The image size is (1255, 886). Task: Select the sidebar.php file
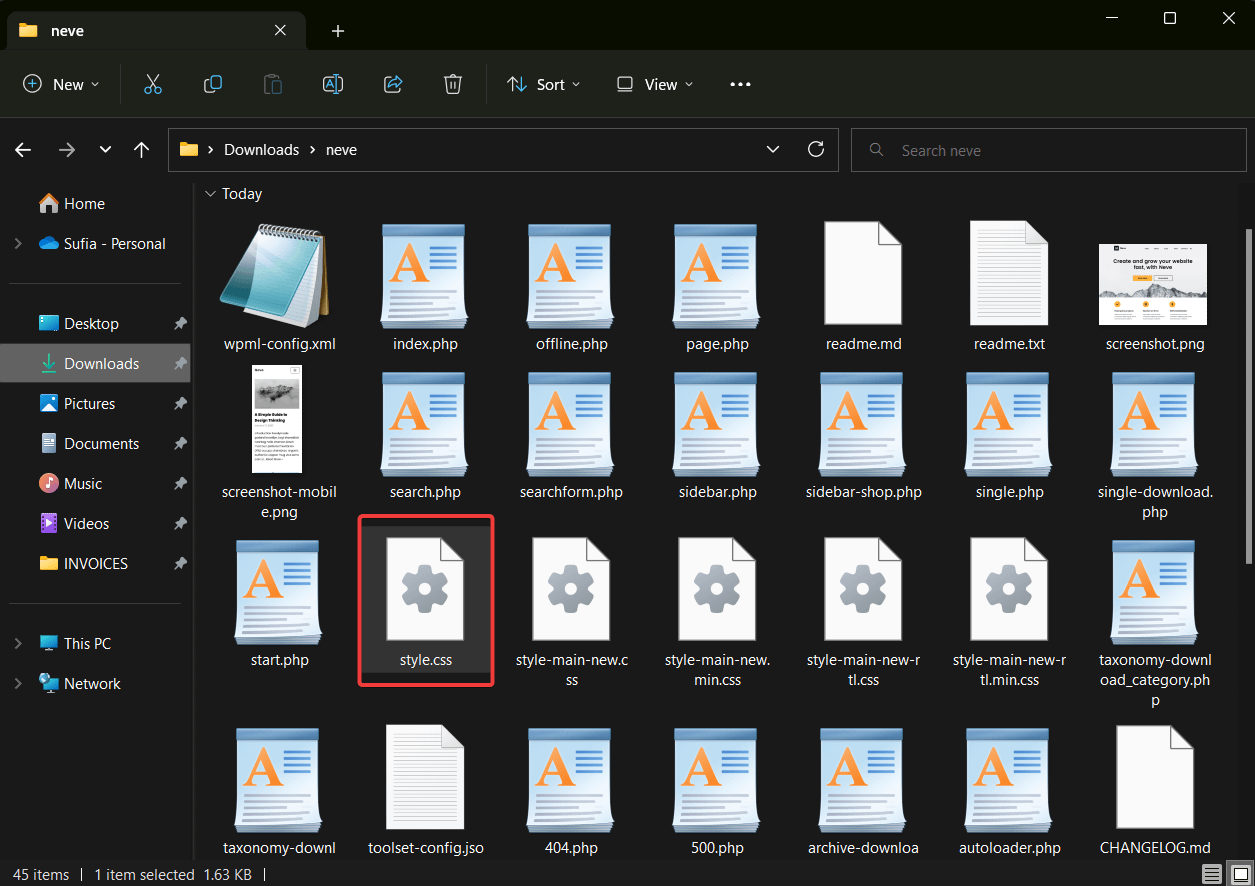coord(718,436)
